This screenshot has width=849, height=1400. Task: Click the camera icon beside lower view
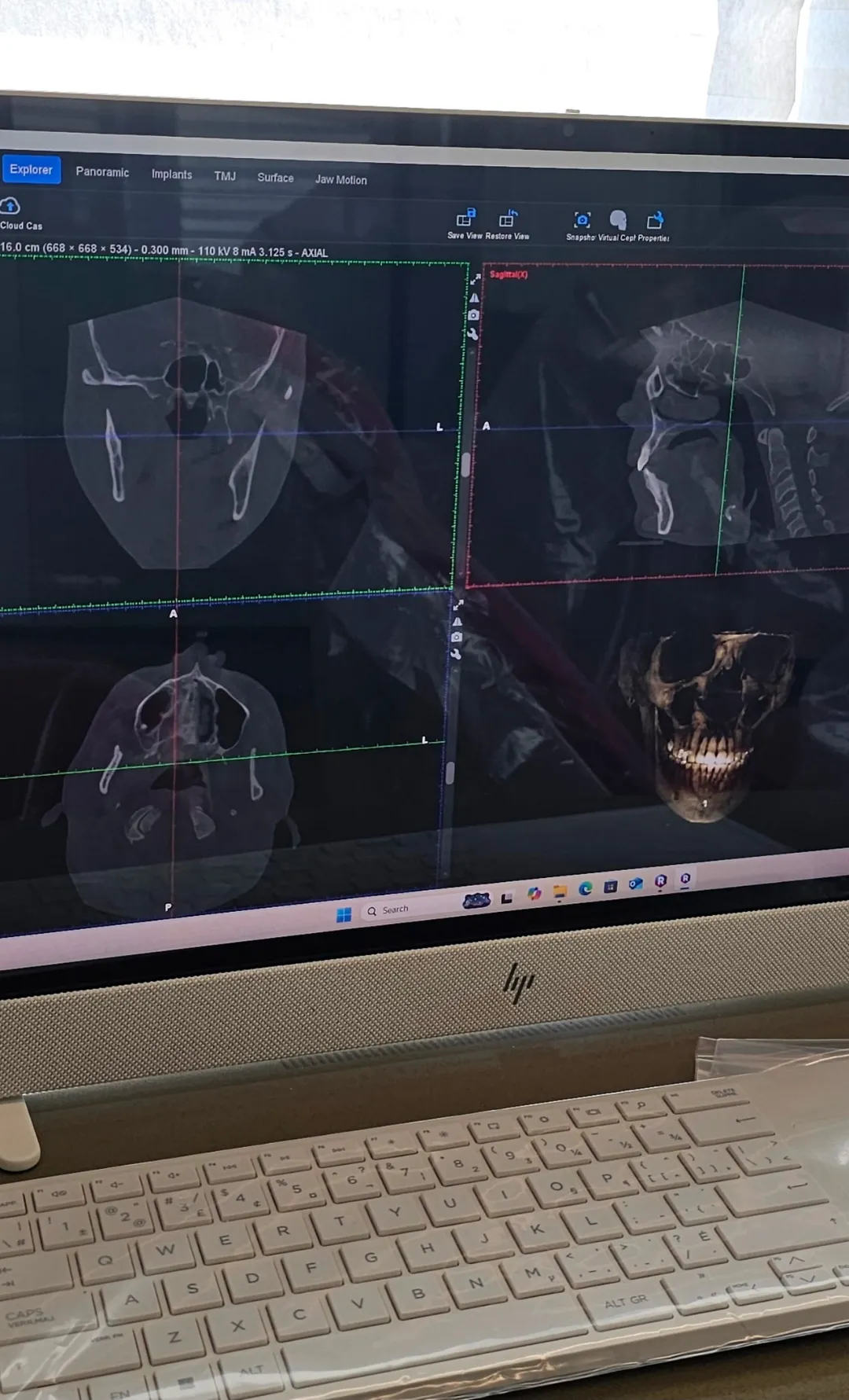(x=457, y=638)
